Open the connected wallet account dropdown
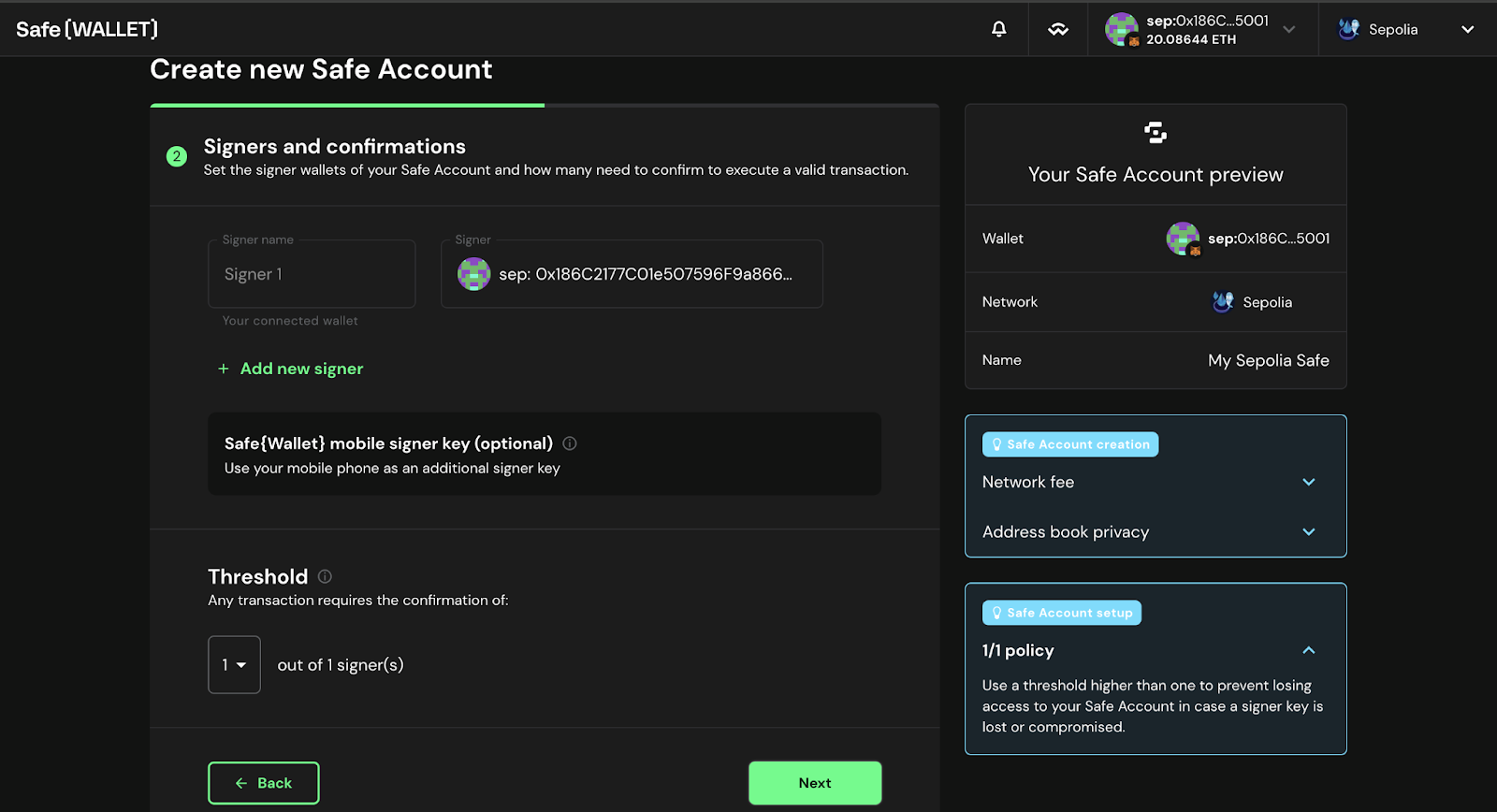This screenshot has height=812, width=1497. pyautogui.click(x=1288, y=29)
